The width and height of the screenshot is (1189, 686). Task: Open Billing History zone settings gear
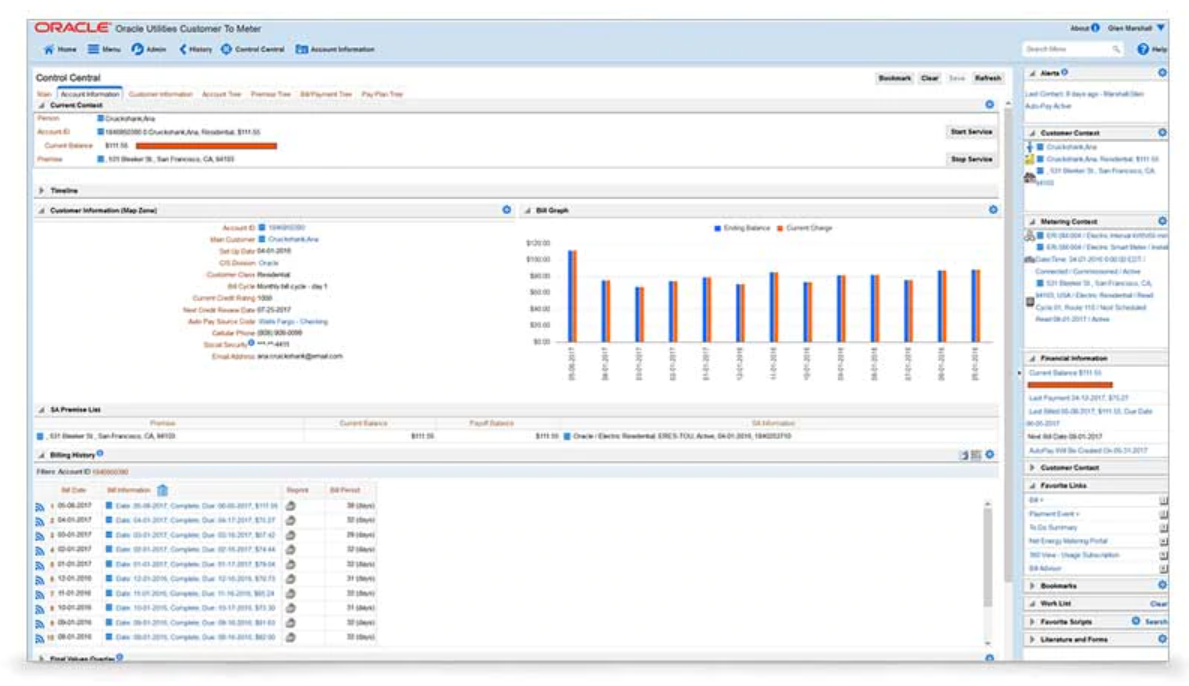(990, 455)
